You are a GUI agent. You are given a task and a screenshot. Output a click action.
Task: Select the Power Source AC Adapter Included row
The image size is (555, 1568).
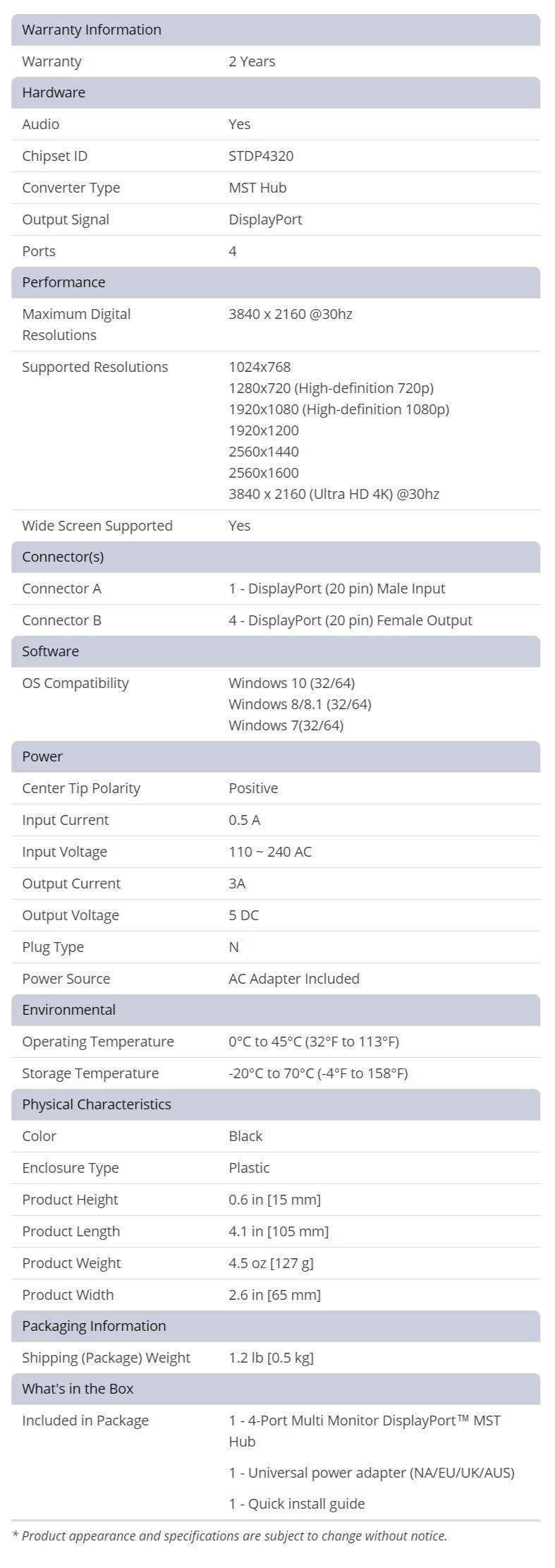[x=276, y=979]
